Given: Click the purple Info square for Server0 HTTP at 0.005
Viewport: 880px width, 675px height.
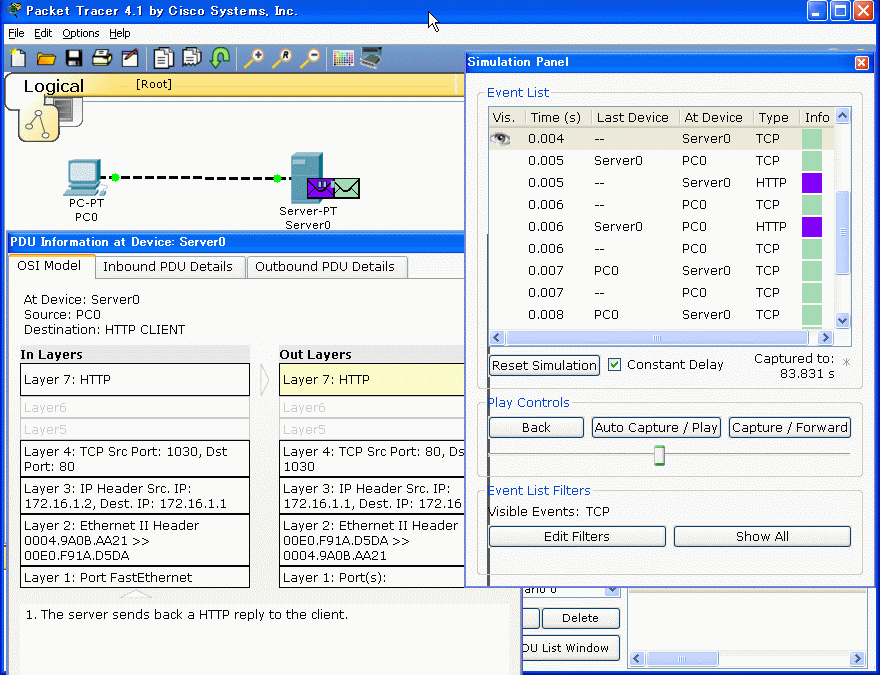Looking at the screenshot, I should point(812,183).
